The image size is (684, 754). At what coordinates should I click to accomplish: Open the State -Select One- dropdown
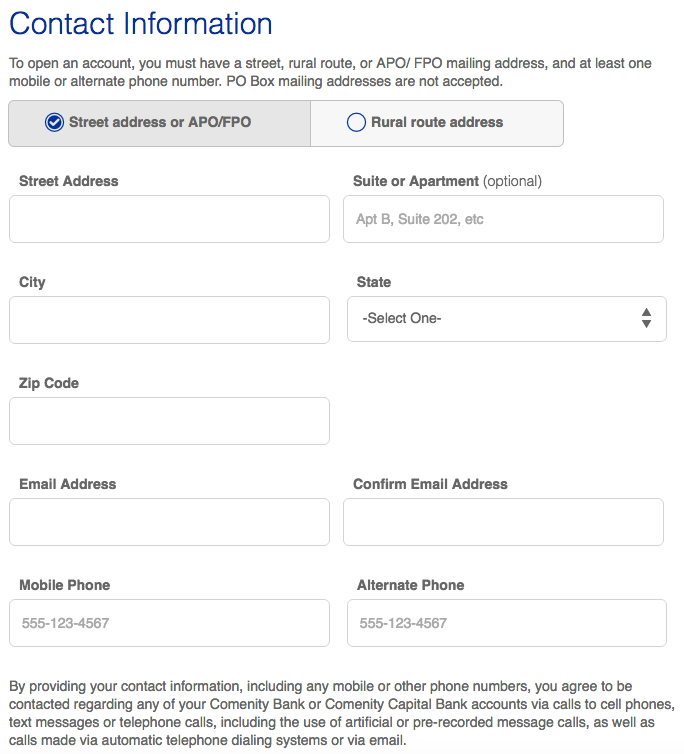[x=507, y=319]
